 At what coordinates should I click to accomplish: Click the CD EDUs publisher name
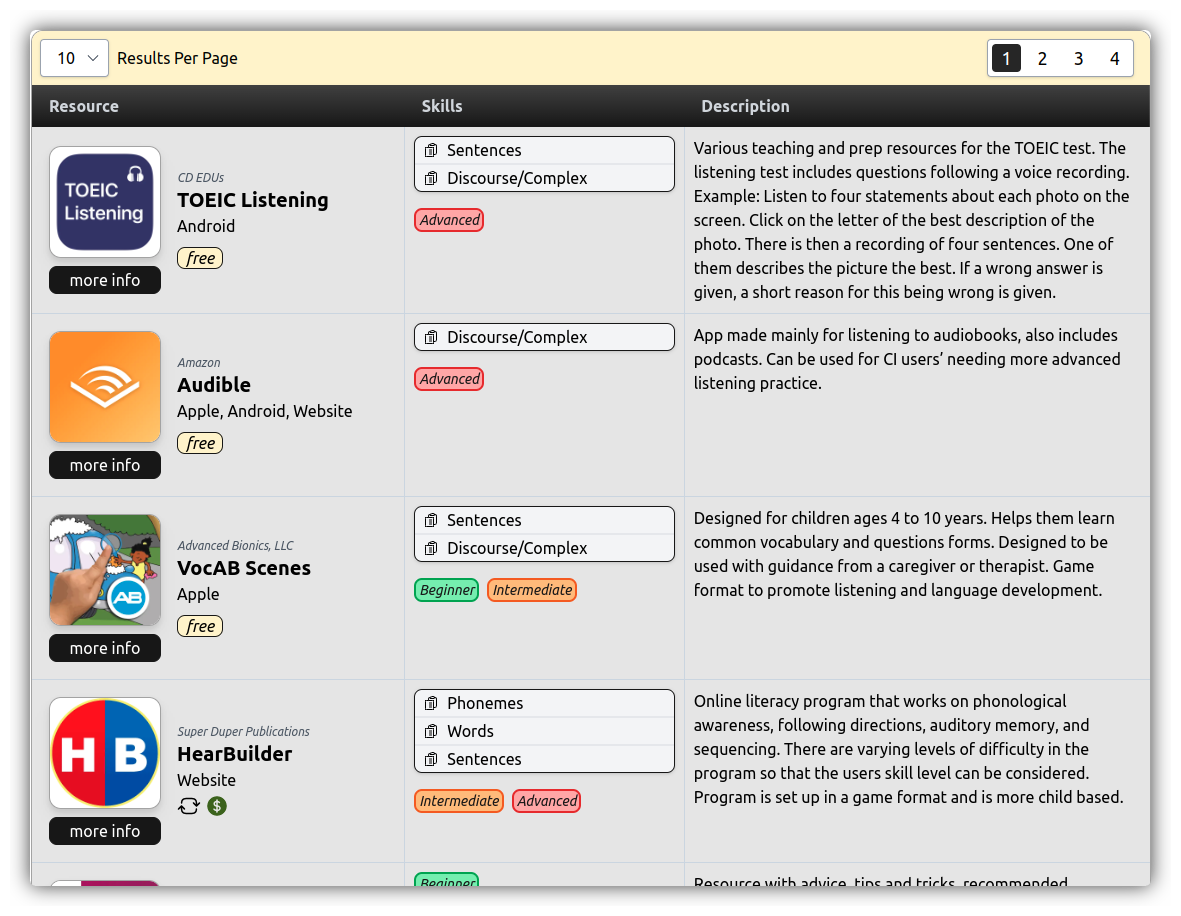200,178
